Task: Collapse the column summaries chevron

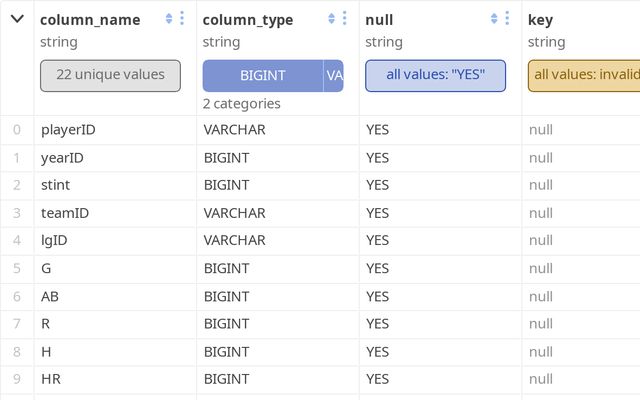Action: pyautogui.click(x=17, y=19)
